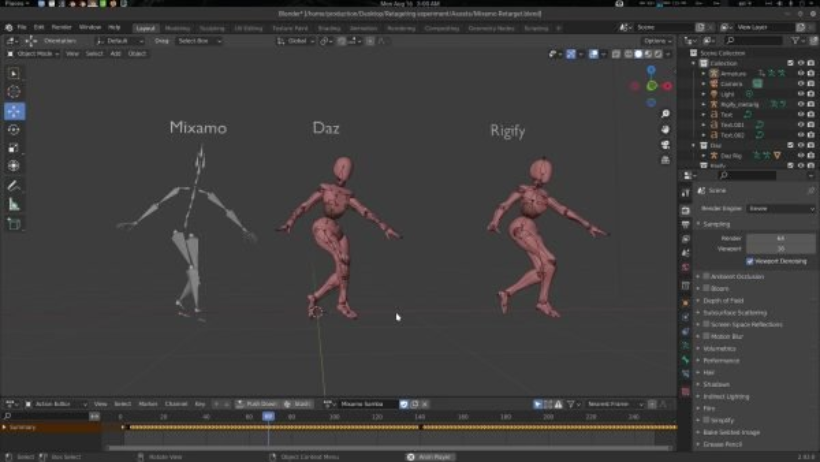The width and height of the screenshot is (820, 462).
Task: Open the Scene properties tab
Action: (x=686, y=253)
